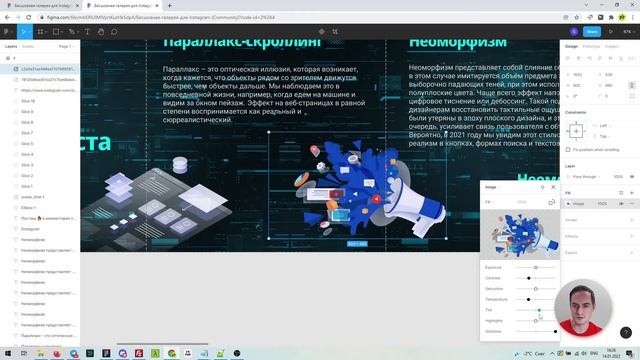Go back in browser
Viewport: 640px width, 360px height.
[x=7, y=18]
